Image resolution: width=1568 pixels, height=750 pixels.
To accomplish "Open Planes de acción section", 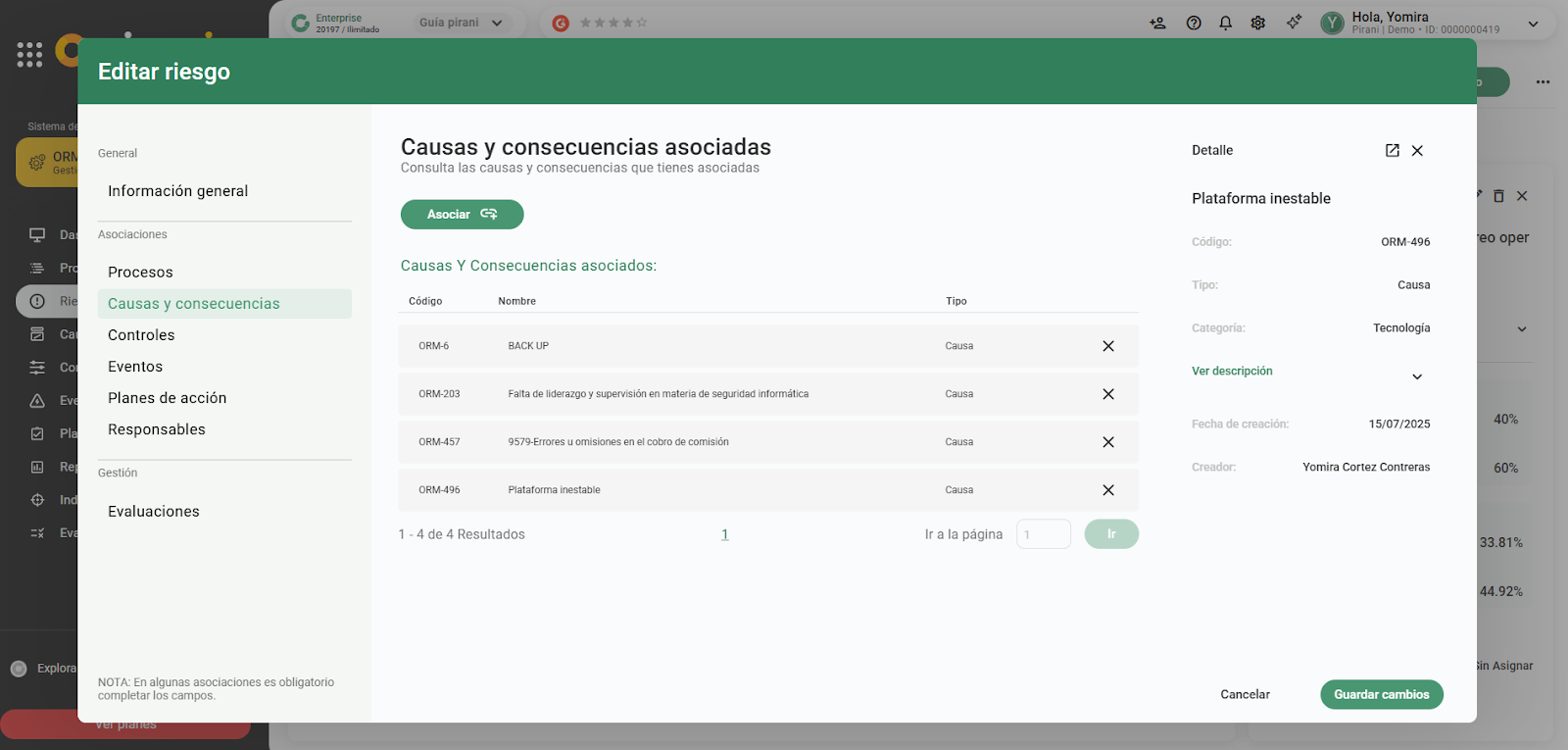I will 168,398.
